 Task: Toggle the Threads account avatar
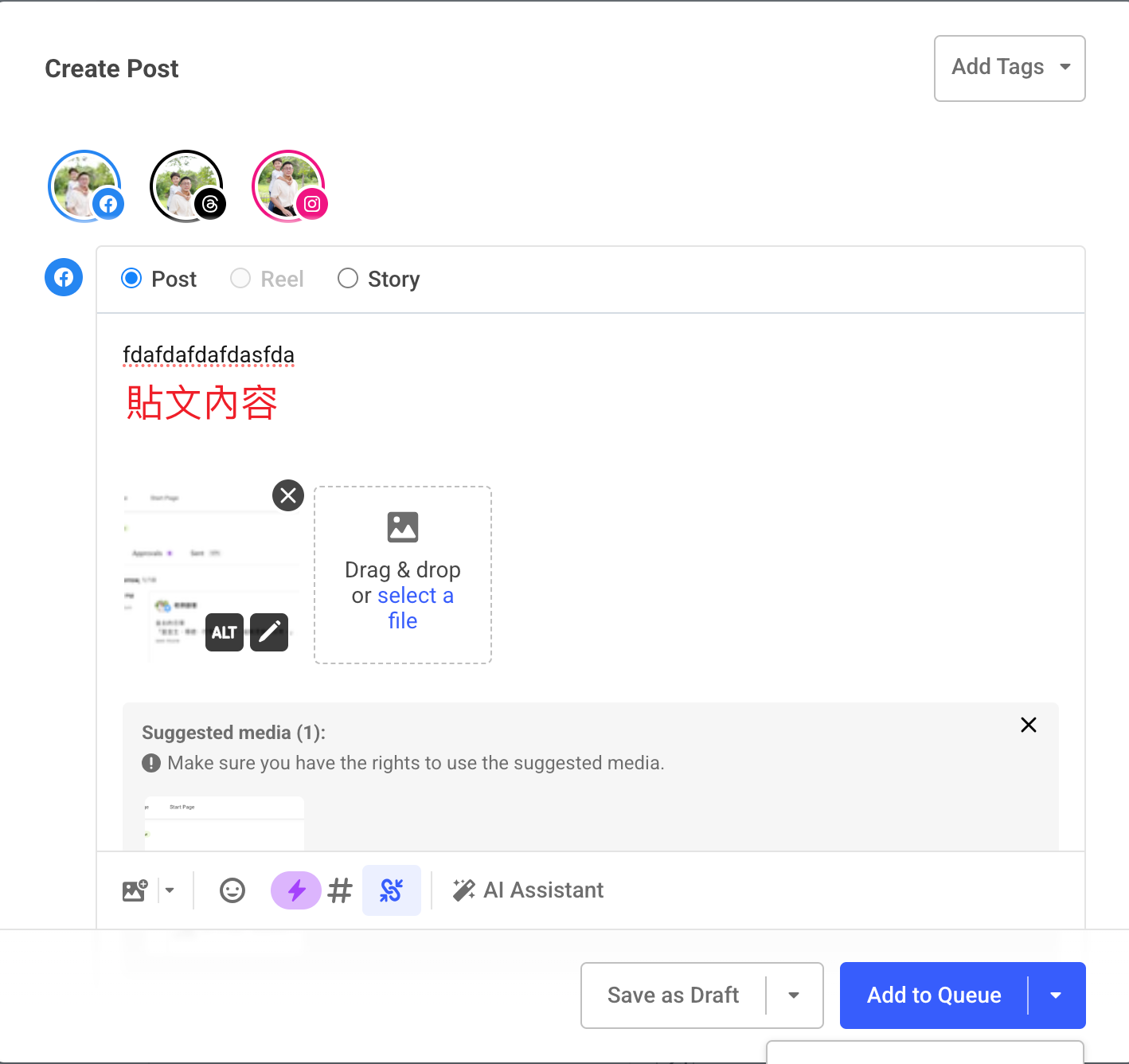tap(186, 186)
